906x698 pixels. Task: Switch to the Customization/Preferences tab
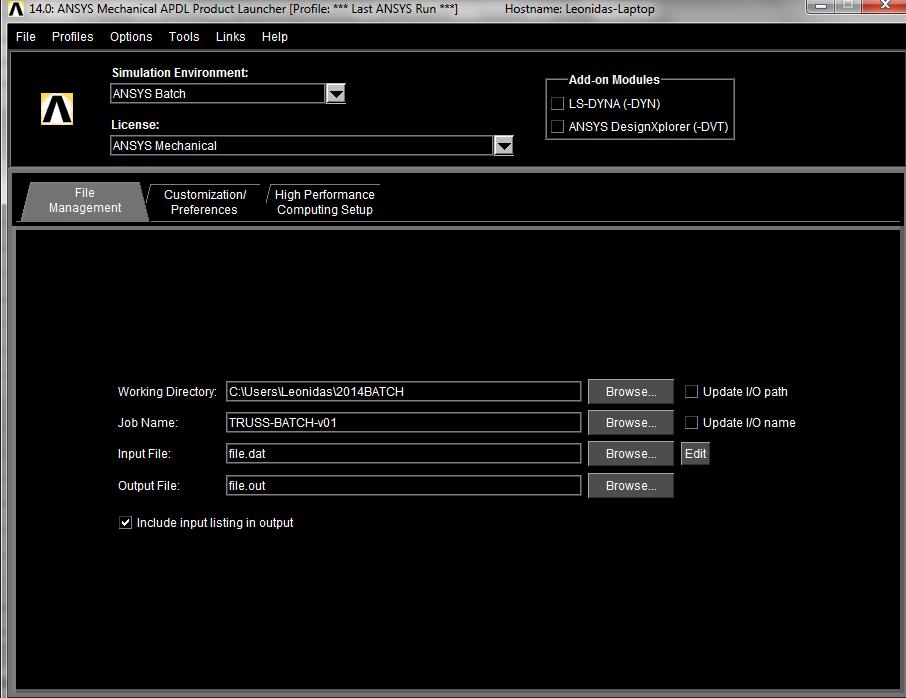205,202
